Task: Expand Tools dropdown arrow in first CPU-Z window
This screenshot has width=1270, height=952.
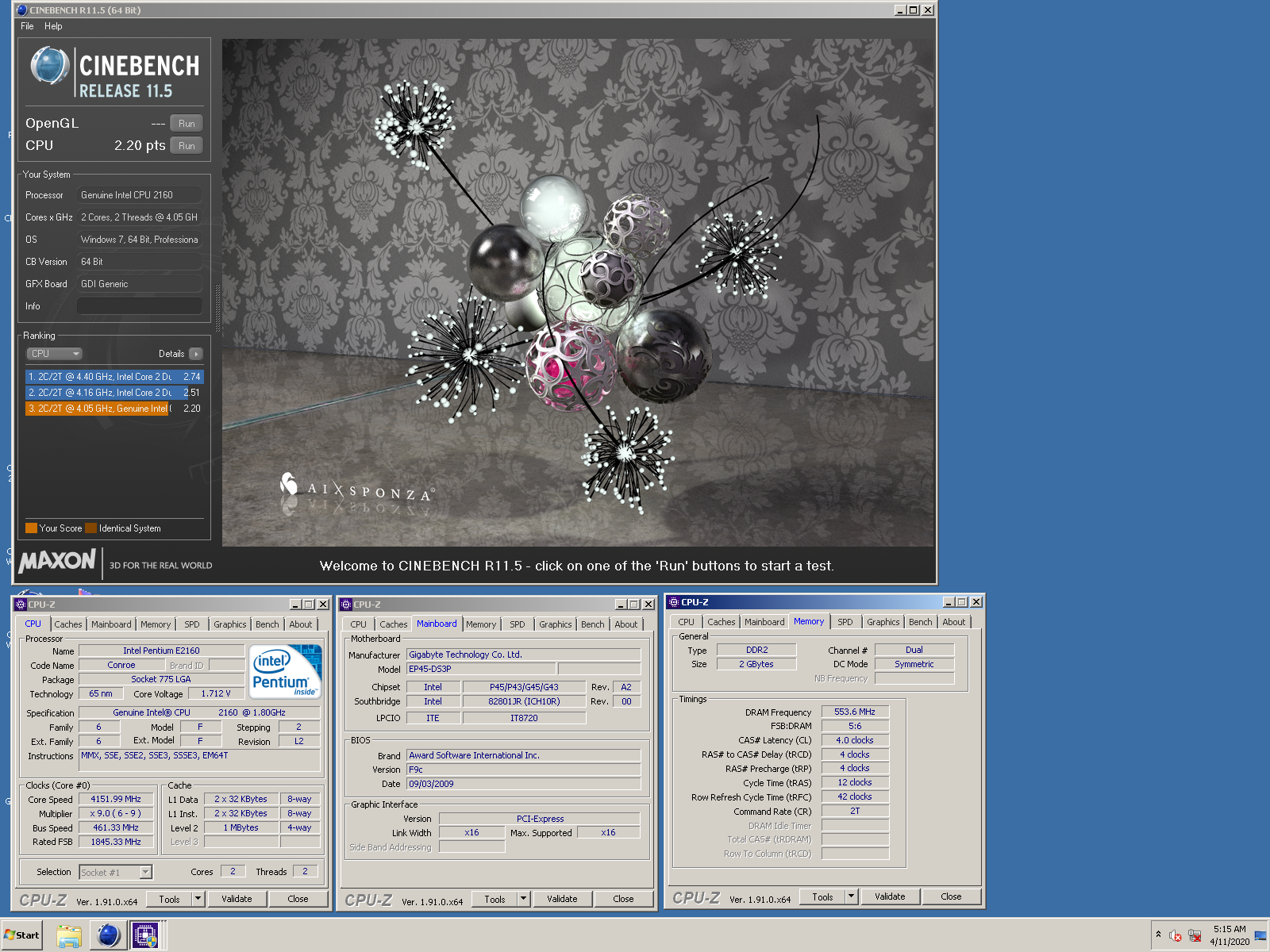Action: click(198, 899)
